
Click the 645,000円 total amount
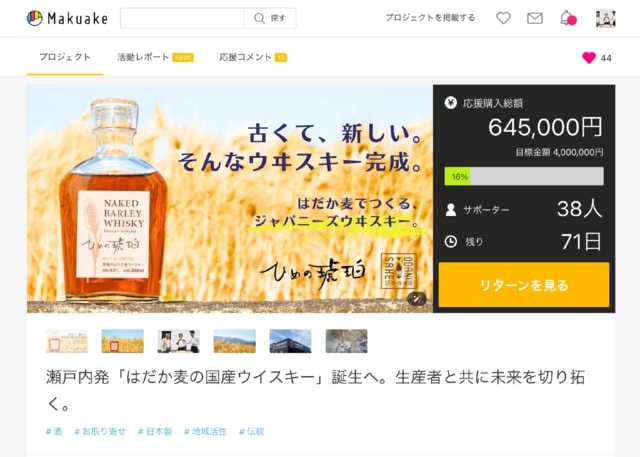[x=545, y=127]
